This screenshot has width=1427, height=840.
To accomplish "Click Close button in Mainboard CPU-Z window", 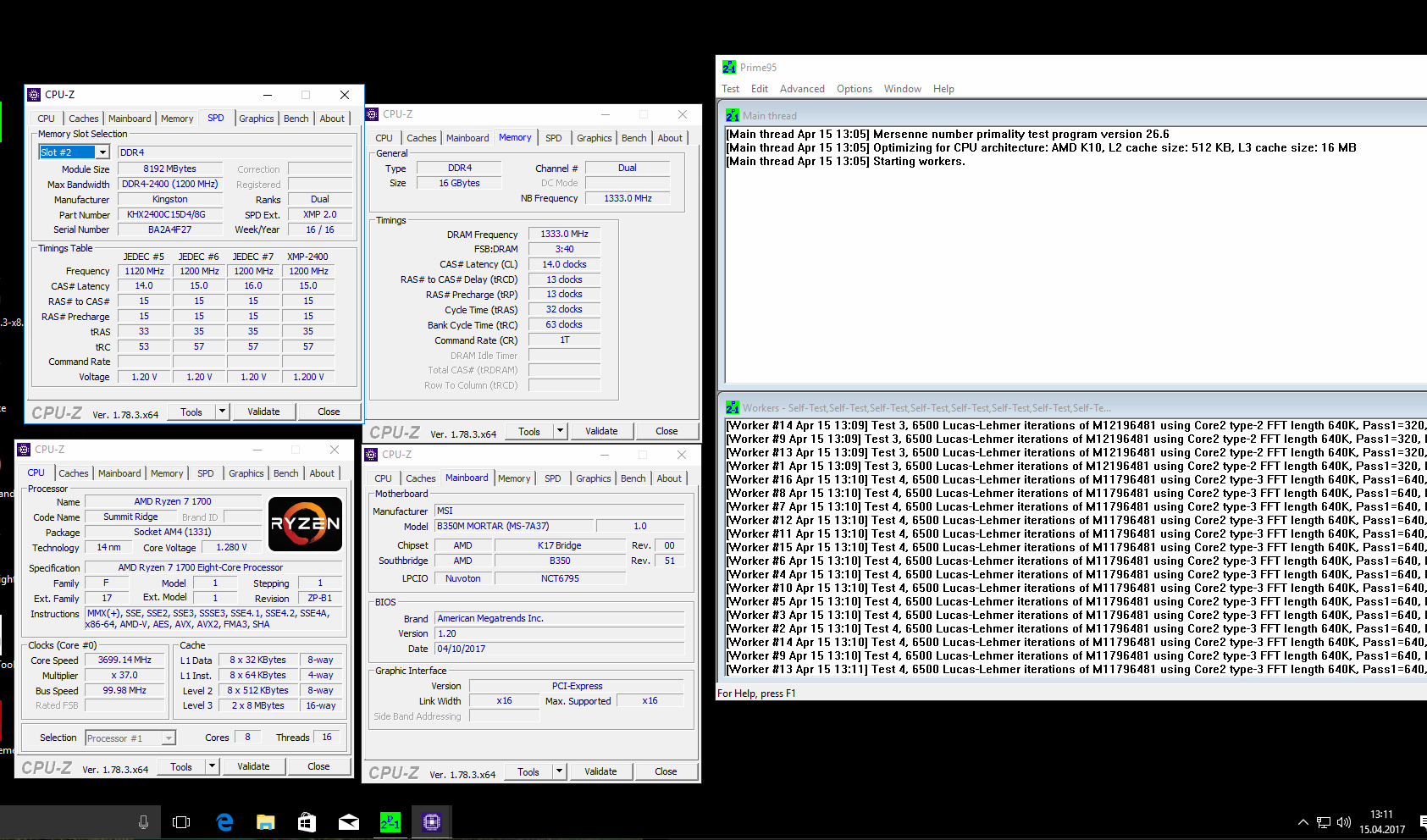I will 666,771.
